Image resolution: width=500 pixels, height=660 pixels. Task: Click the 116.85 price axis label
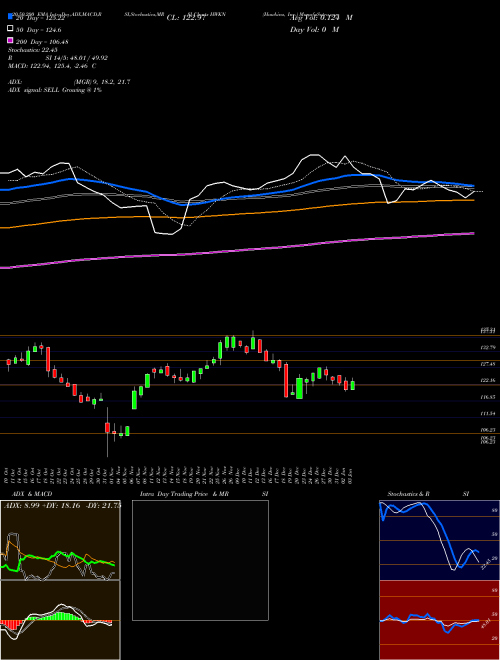[488, 397]
